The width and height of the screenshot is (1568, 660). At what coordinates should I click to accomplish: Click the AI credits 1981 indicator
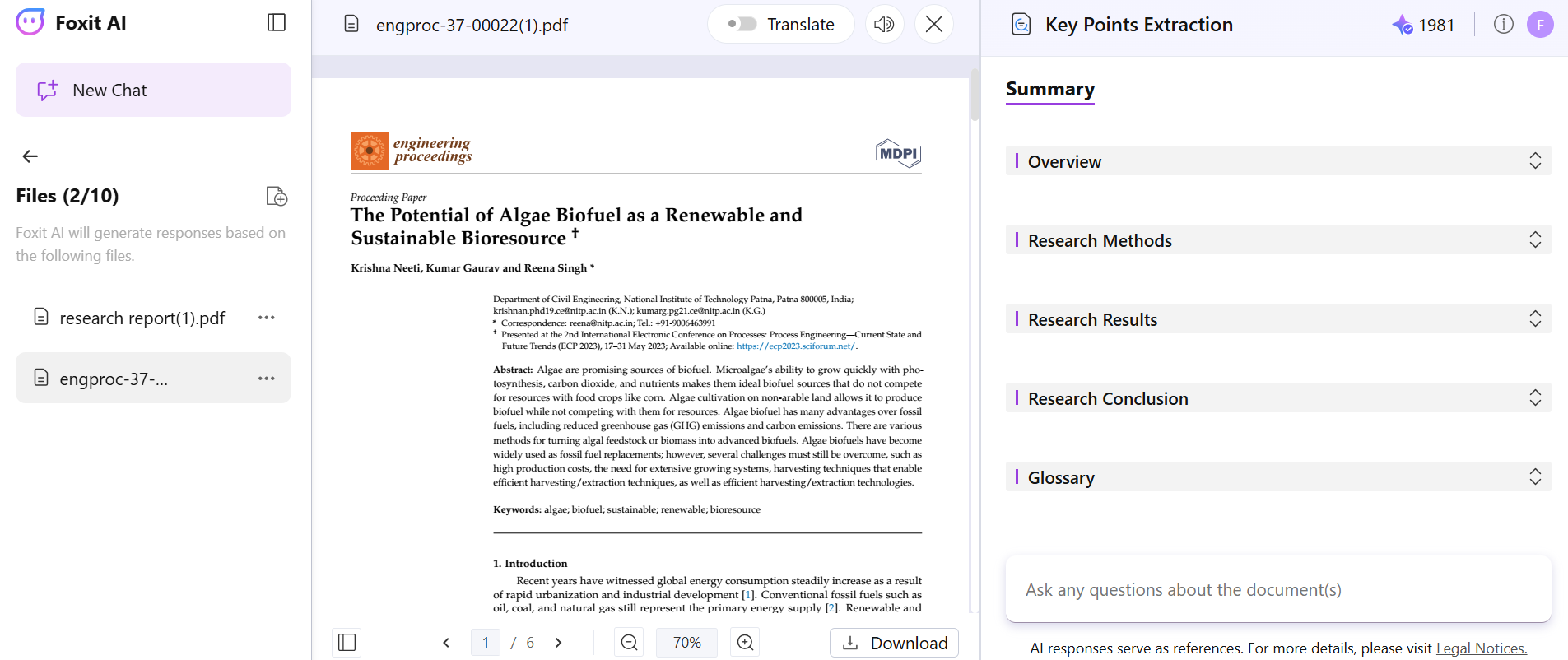[1423, 25]
